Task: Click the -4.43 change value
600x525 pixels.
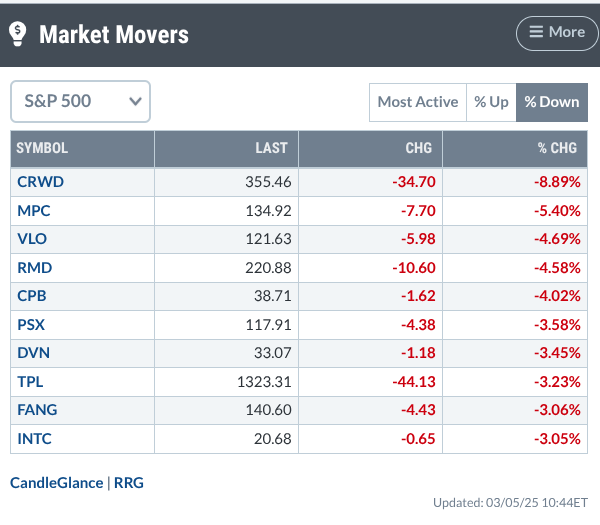Action: click(418, 410)
